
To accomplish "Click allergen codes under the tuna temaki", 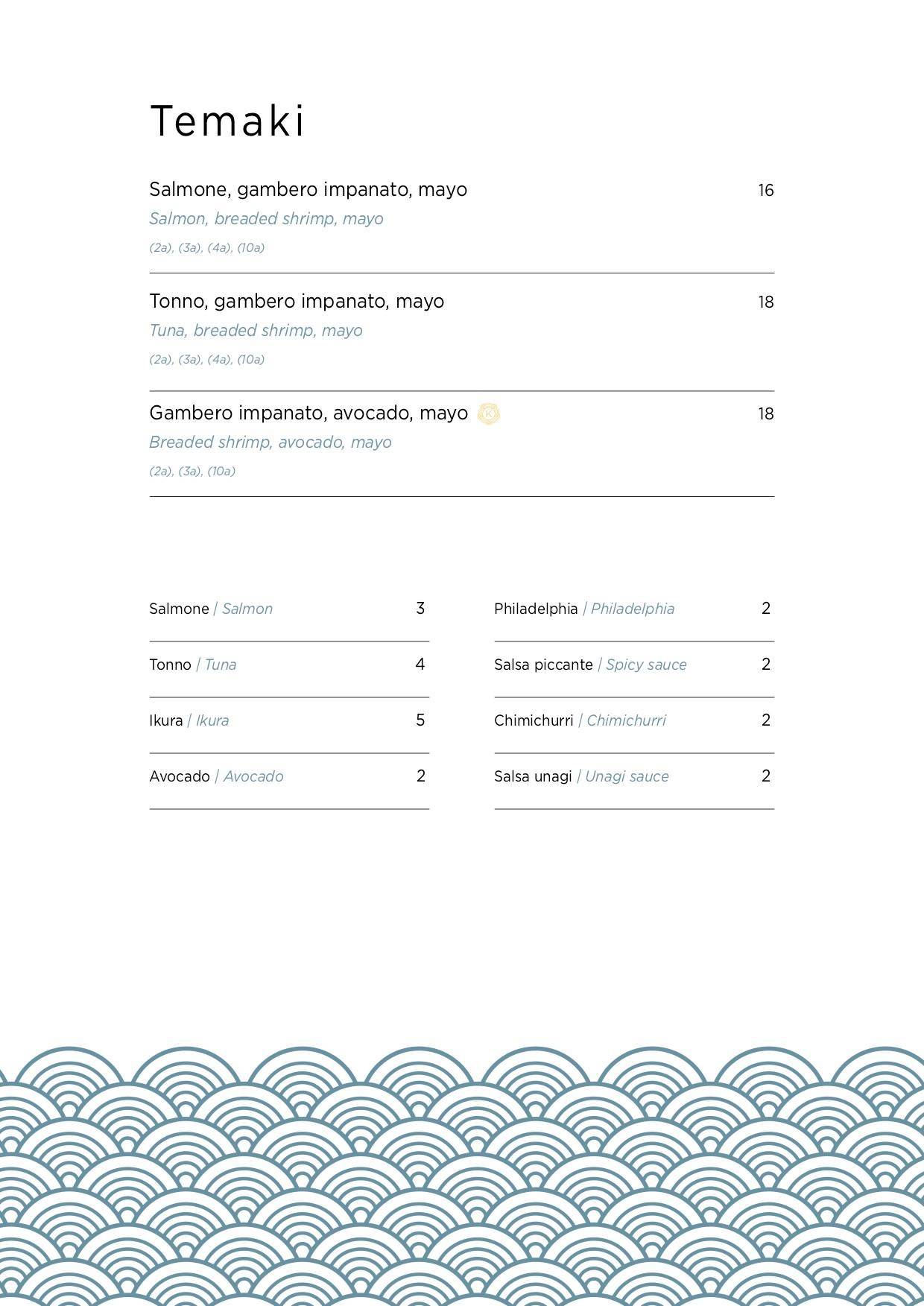I will click(x=206, y=360).
